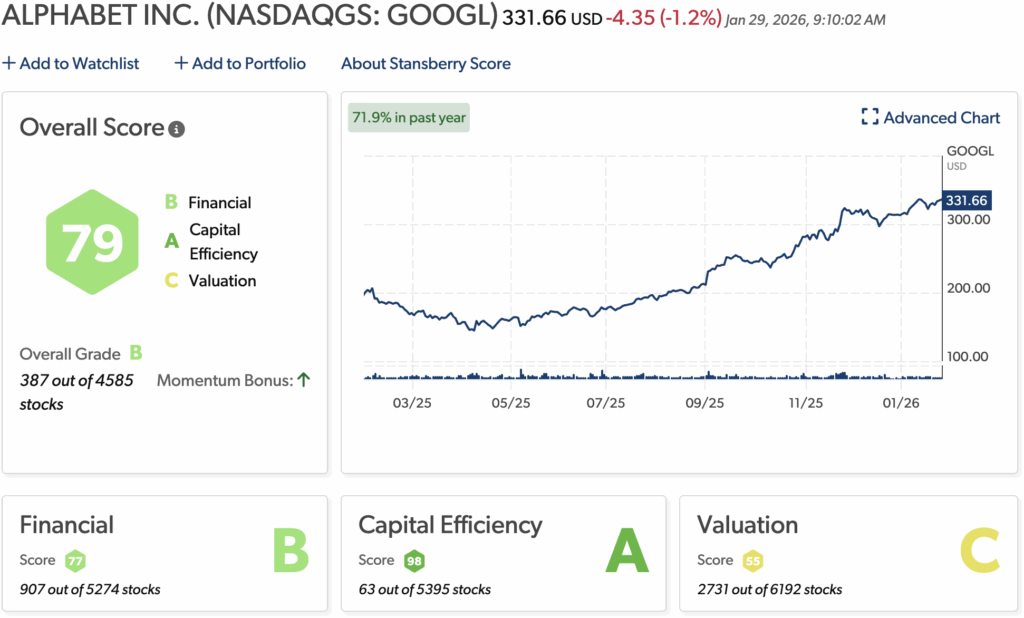1024x618 pixels.
Task: Click the 331.66 price label on chart
Action: (x=966, y=201)
